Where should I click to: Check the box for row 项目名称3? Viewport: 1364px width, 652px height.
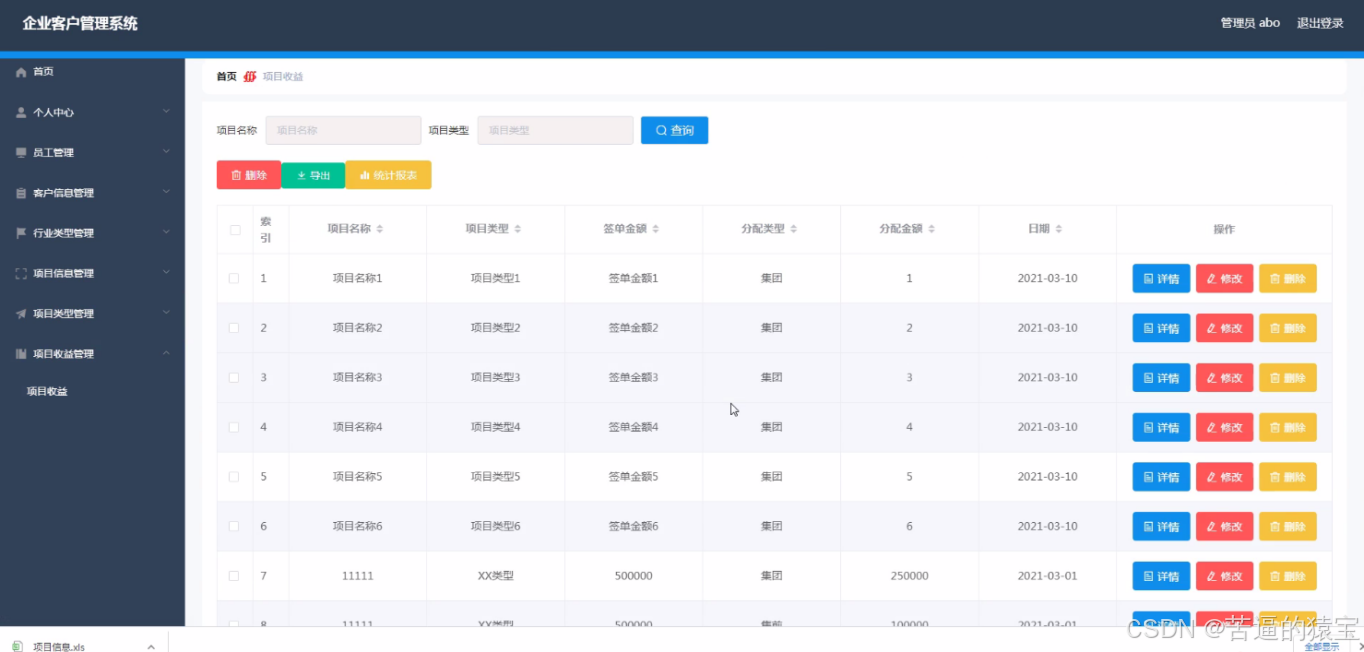click(x=234, y=377)
